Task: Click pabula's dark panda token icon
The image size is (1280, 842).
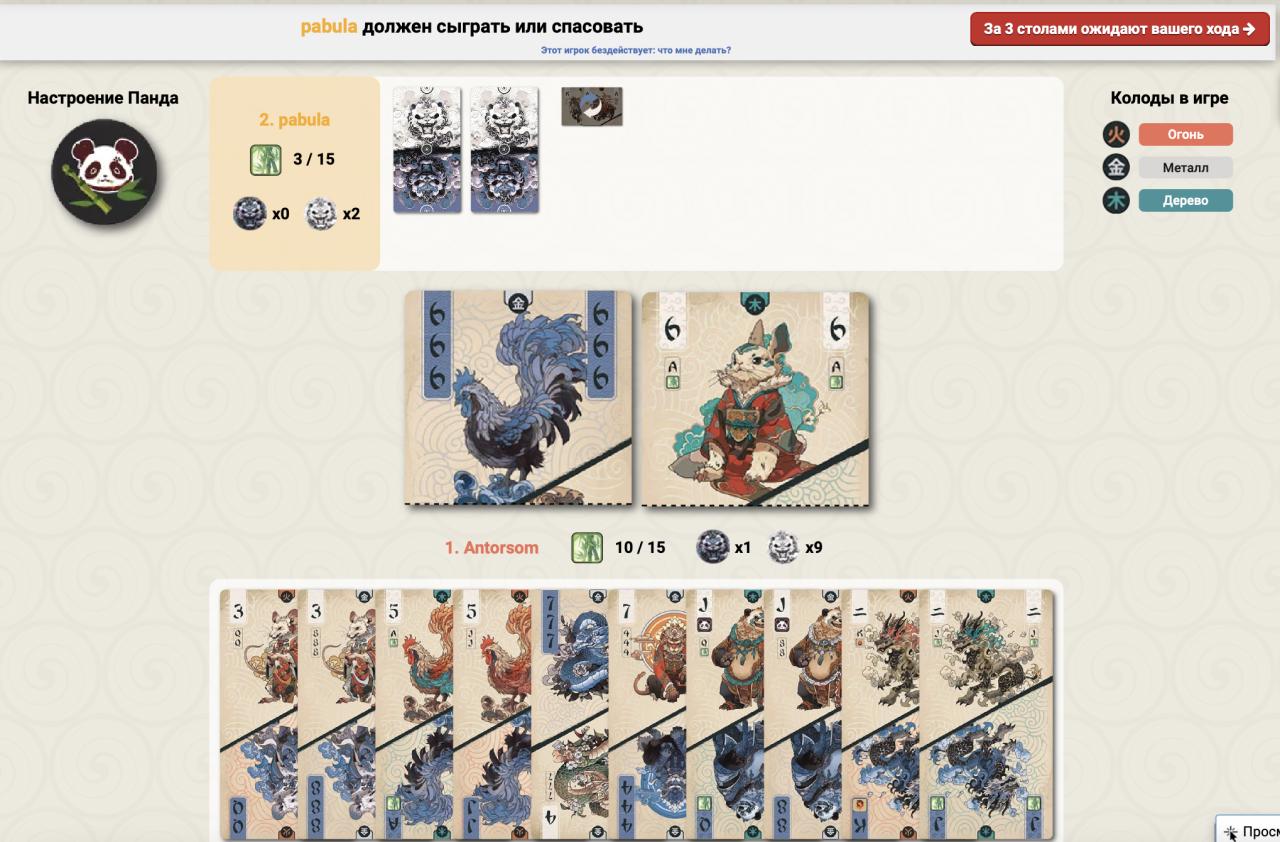Action: click(x=249, y=214)
